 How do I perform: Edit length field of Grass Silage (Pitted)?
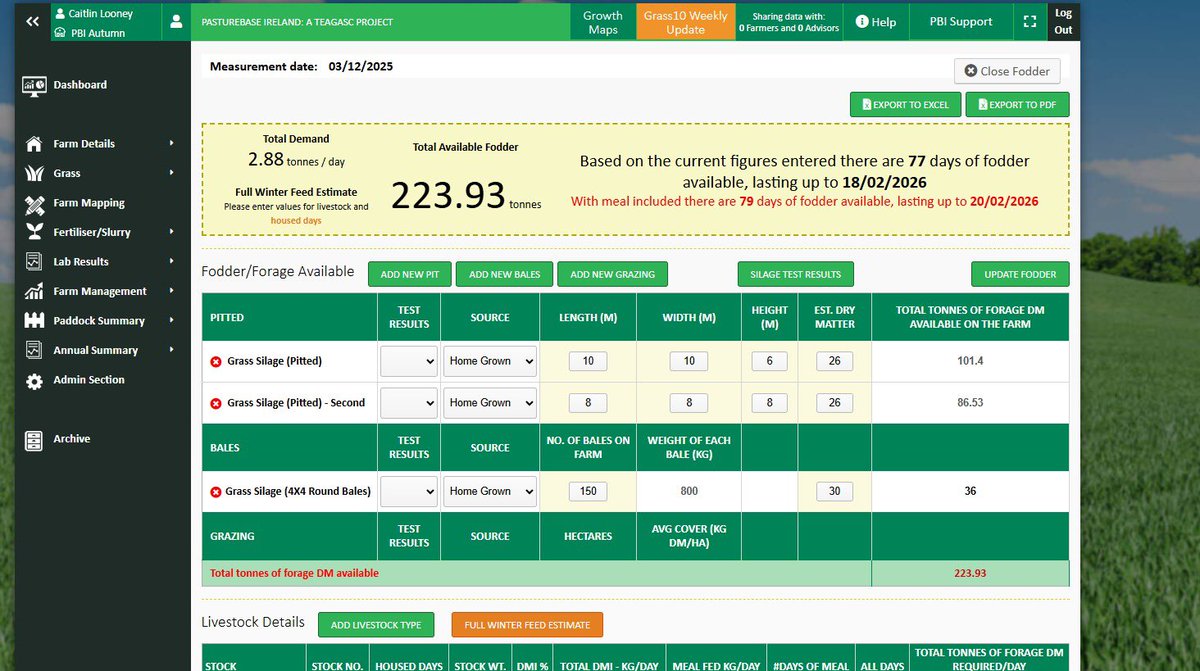pyautogui.click(x=588, y=361)
